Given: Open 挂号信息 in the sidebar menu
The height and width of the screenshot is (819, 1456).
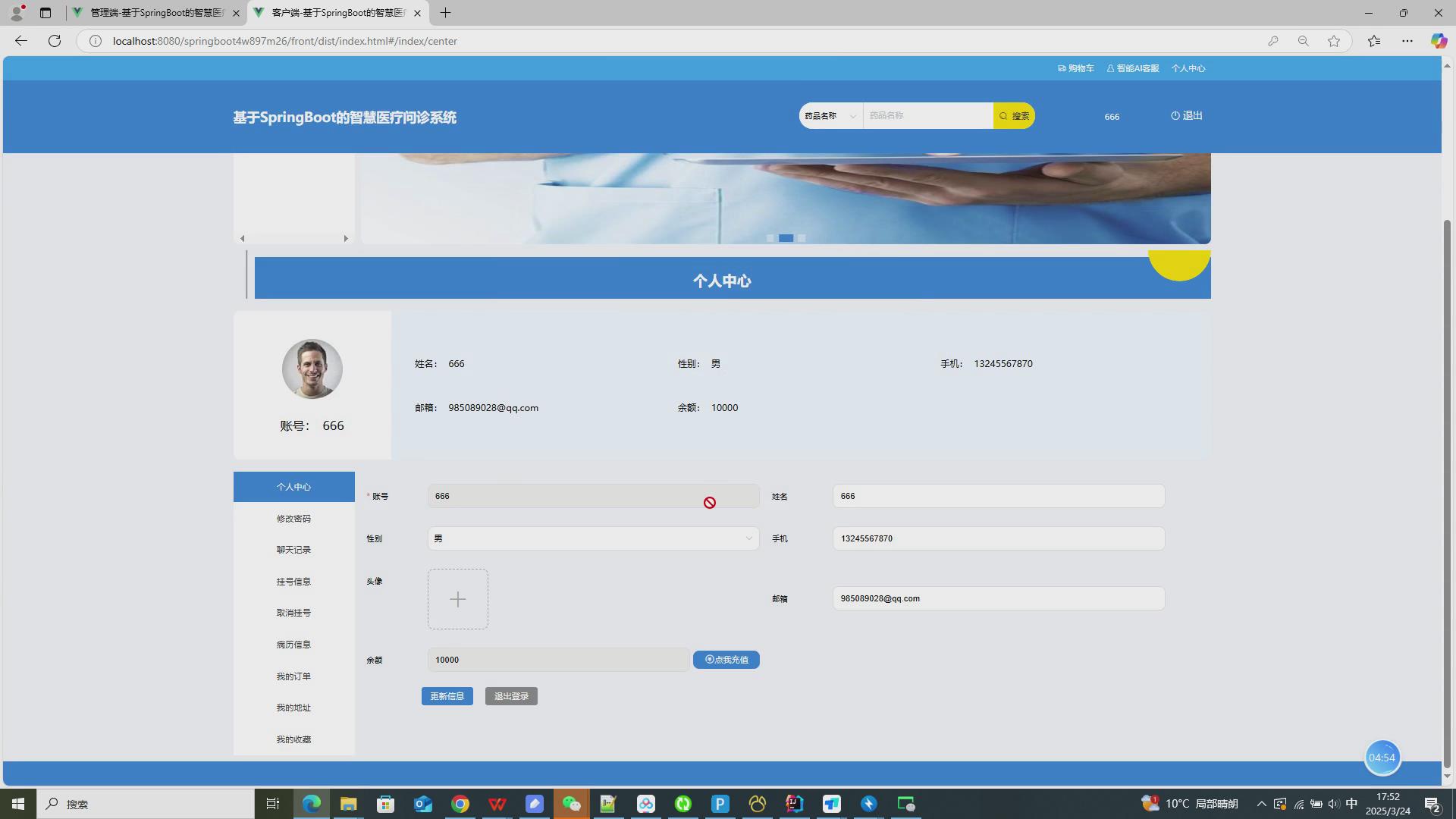Looking at the screenshot, I should click(x=293, y=582).
